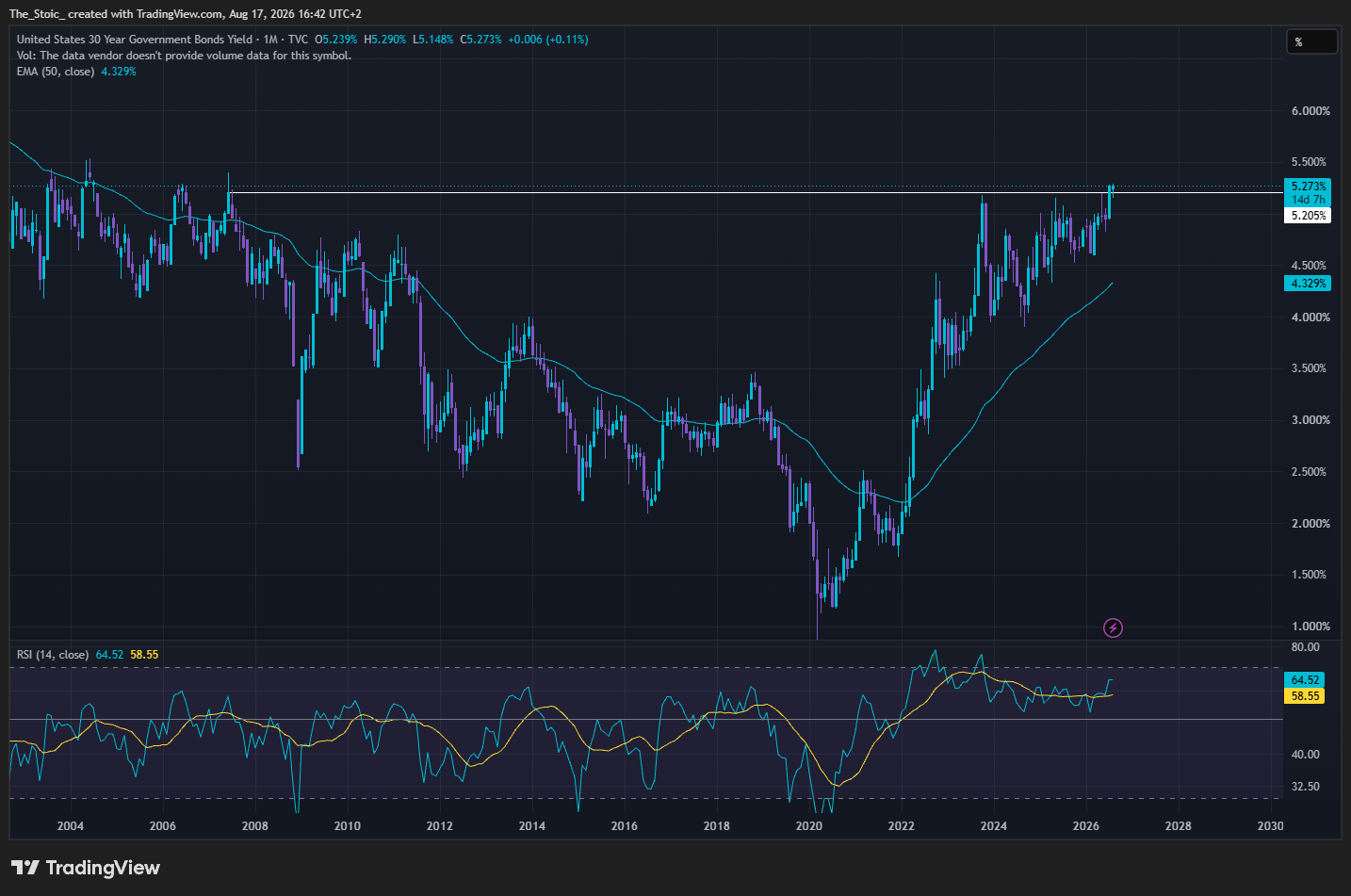This screenshot has width=1351, height=896.
Task: Click the change value +0.006 (+0.11%)
Action: click(548, 40)
